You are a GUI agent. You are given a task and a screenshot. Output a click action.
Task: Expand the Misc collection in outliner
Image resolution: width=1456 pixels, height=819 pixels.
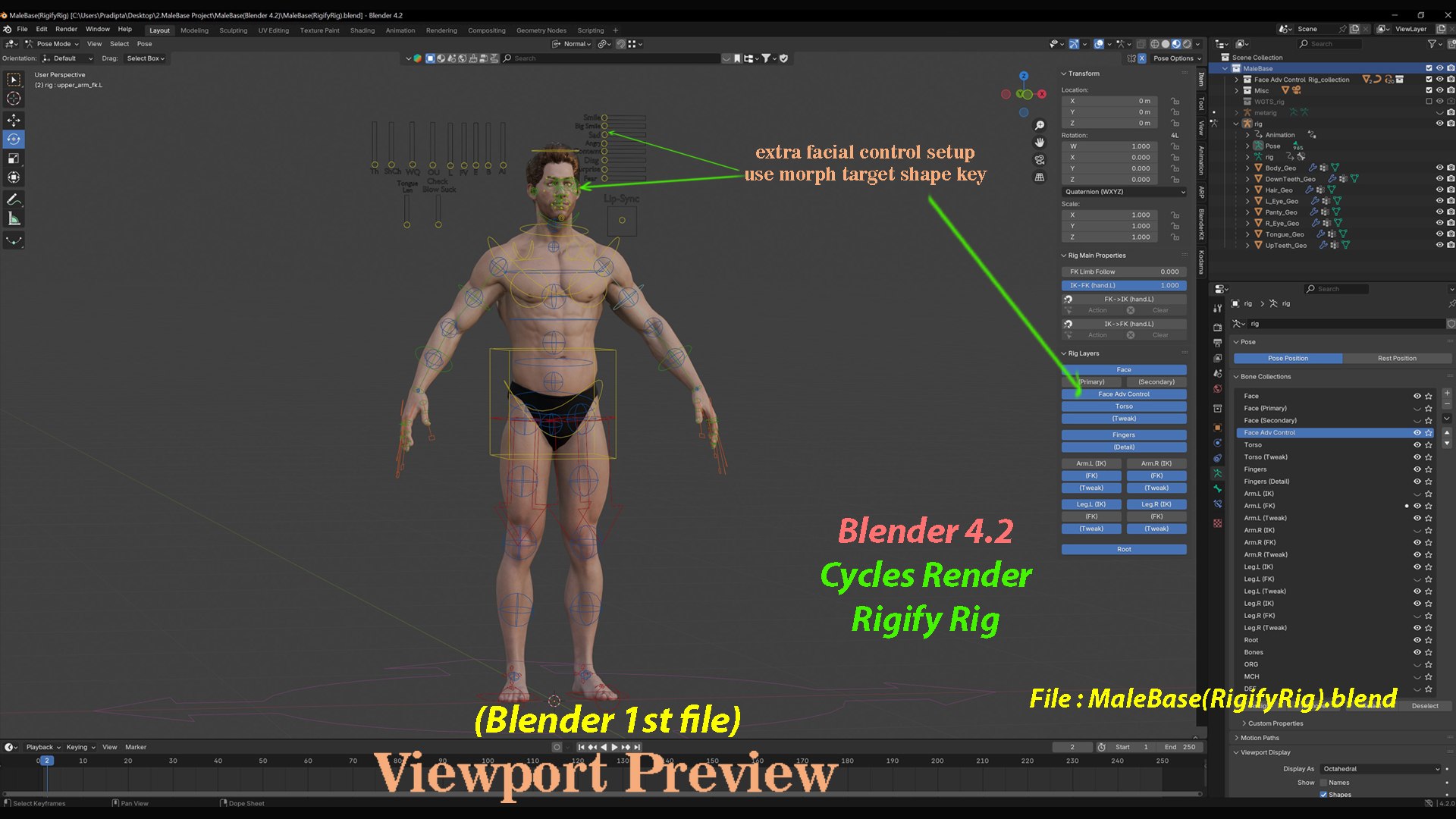[x=1236, y=90]
